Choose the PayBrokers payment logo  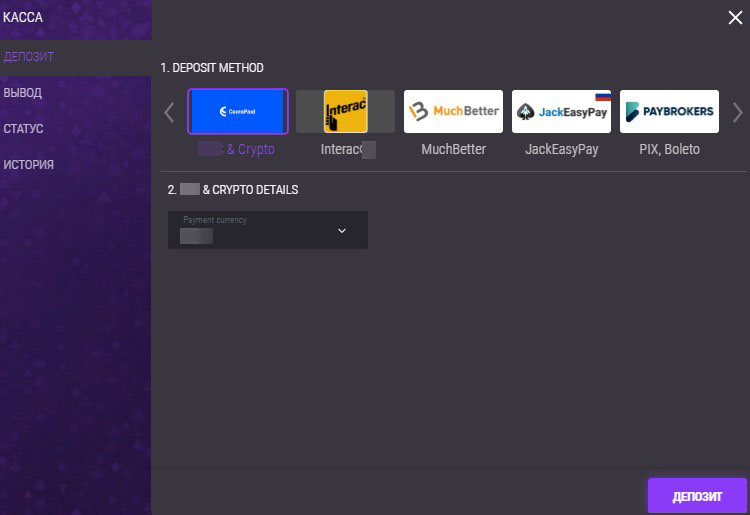pyautogui.click(x=669, y=112)
